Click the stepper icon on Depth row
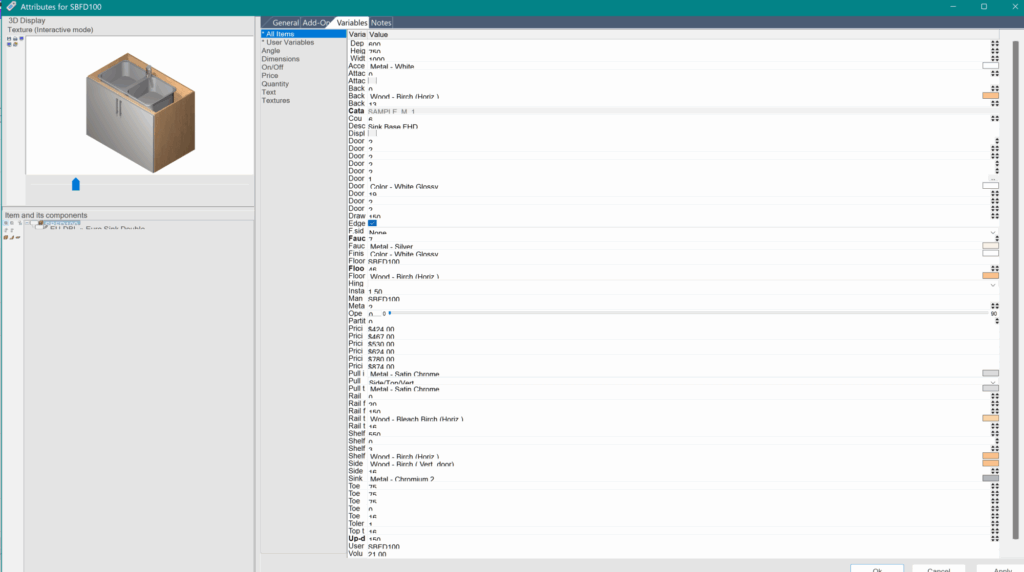Image resolution: width=1024 pixels, height=572 pixels. 994,44
